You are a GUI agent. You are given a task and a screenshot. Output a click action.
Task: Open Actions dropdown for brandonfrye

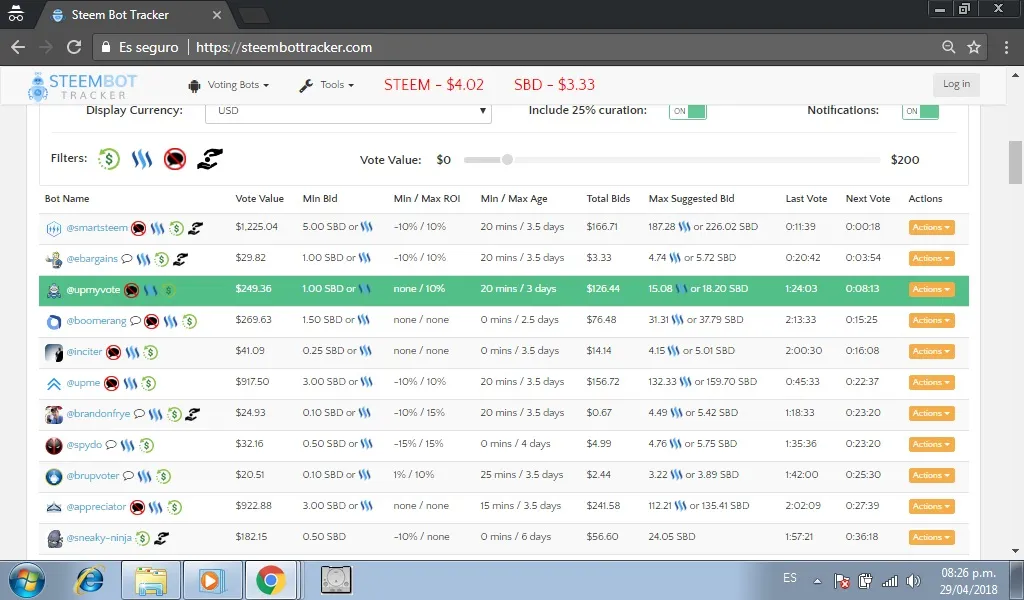coord(931,413)
